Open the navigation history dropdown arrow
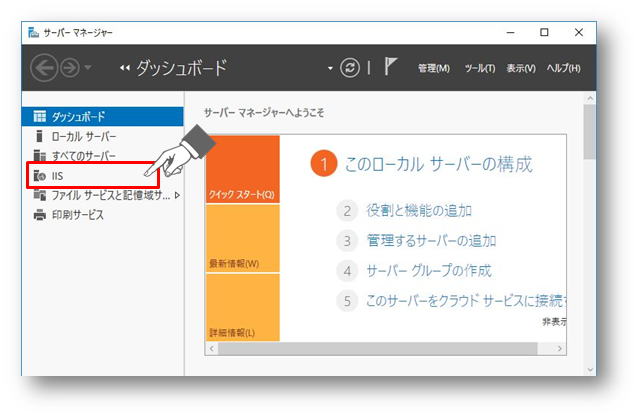The image size is (639, 418). click(x=88, y=68)
